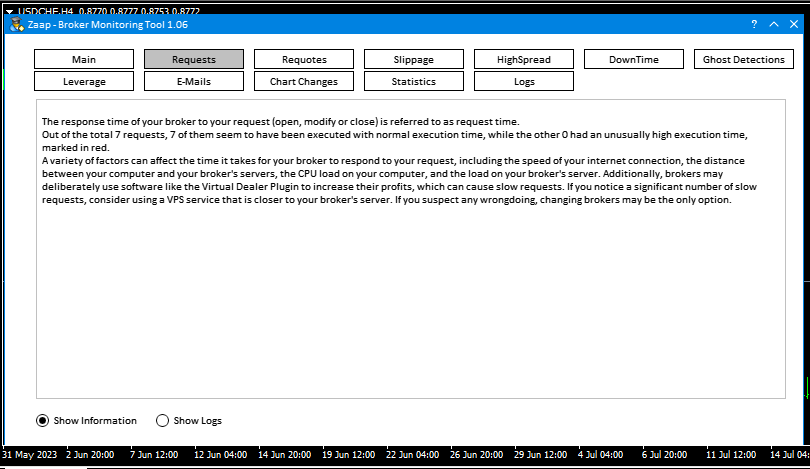Select the Show Information radio button
The image size is (810, 469).
[42, 420]
